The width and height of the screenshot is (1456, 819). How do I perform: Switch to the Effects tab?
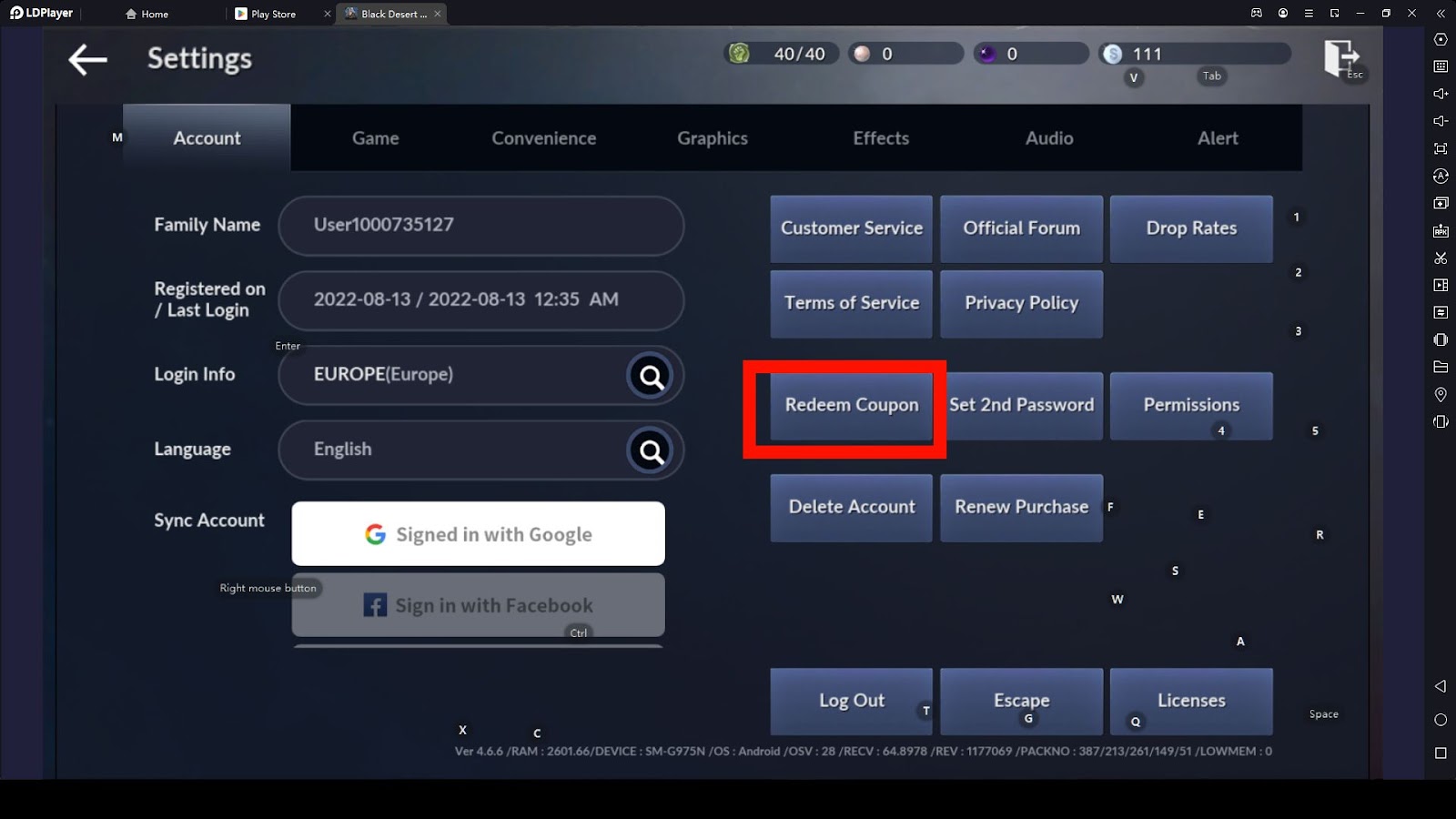coord(881,138)
